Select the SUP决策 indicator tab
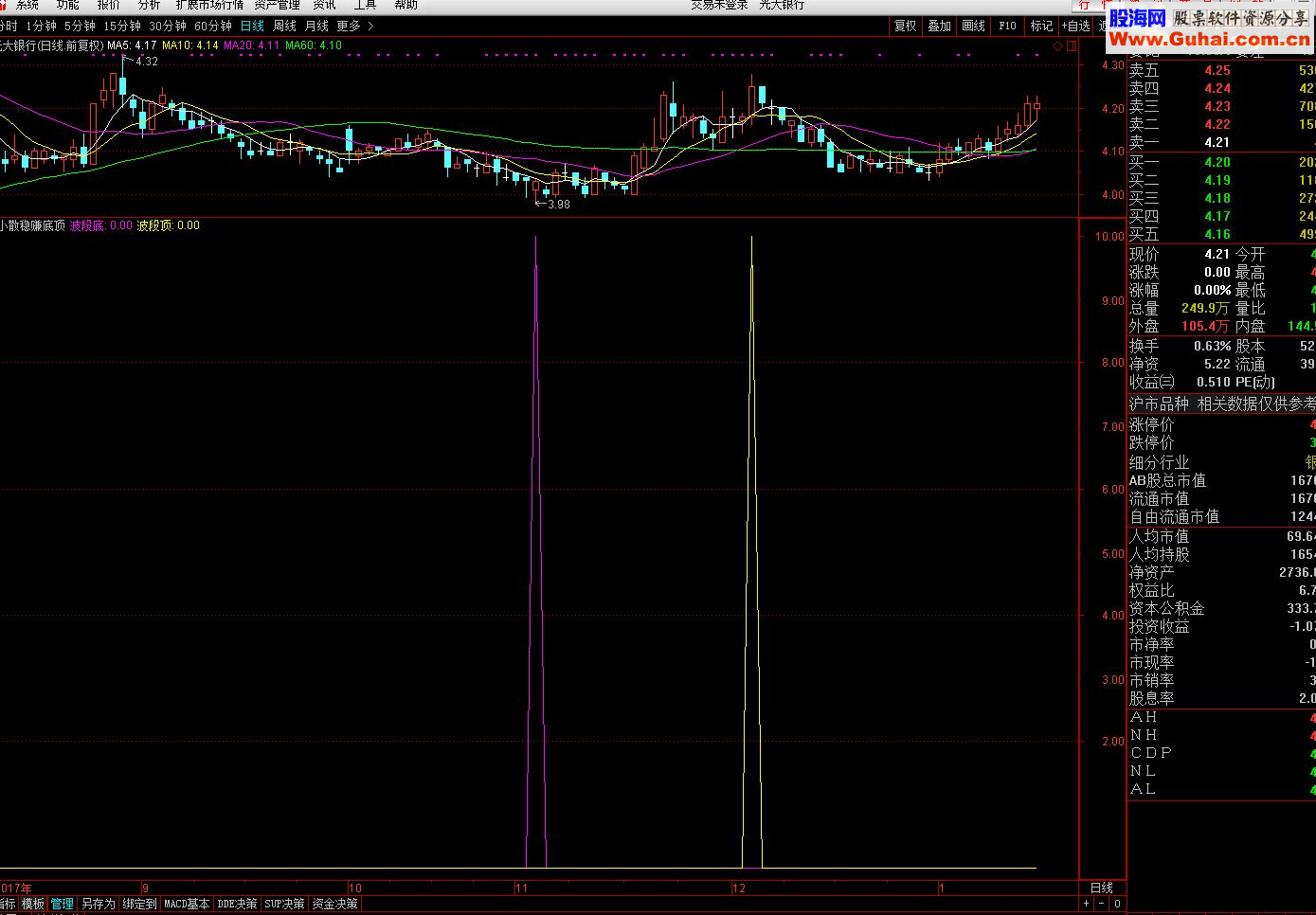Viewport: 1316px width, 915px height. coord(284,905)
